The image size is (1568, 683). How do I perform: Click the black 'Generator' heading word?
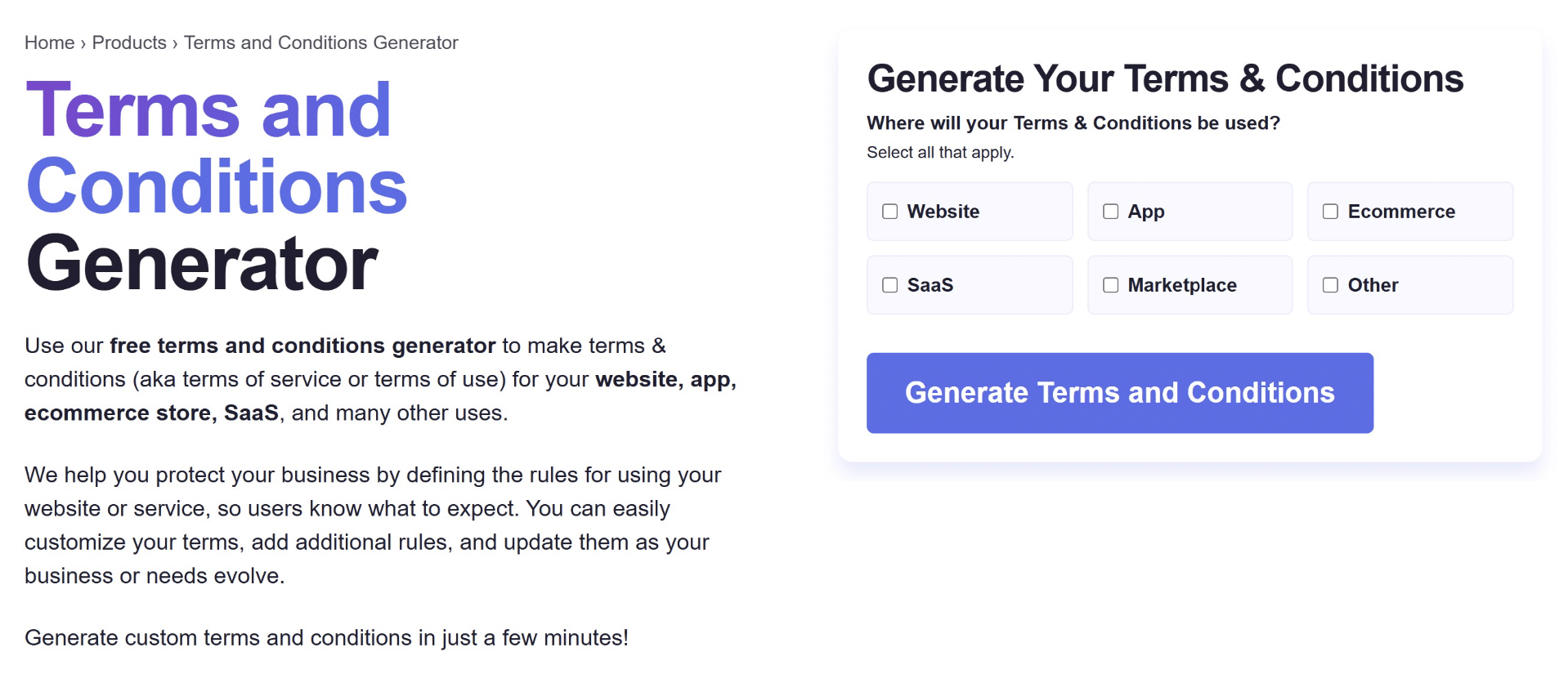tap(202, 263)
